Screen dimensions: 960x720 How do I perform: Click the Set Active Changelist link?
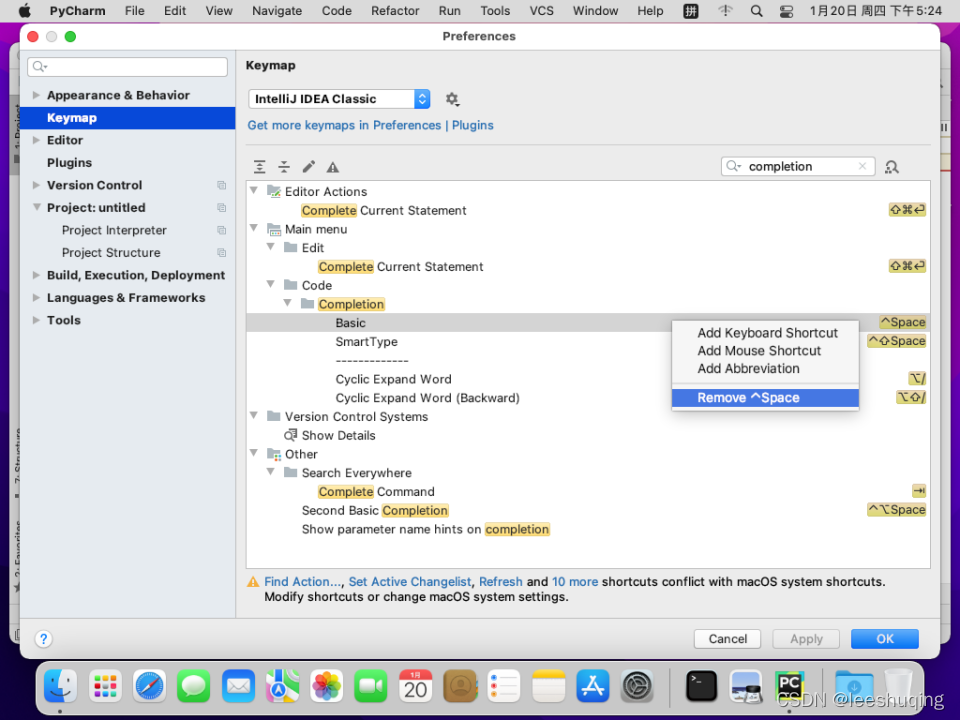410,582
